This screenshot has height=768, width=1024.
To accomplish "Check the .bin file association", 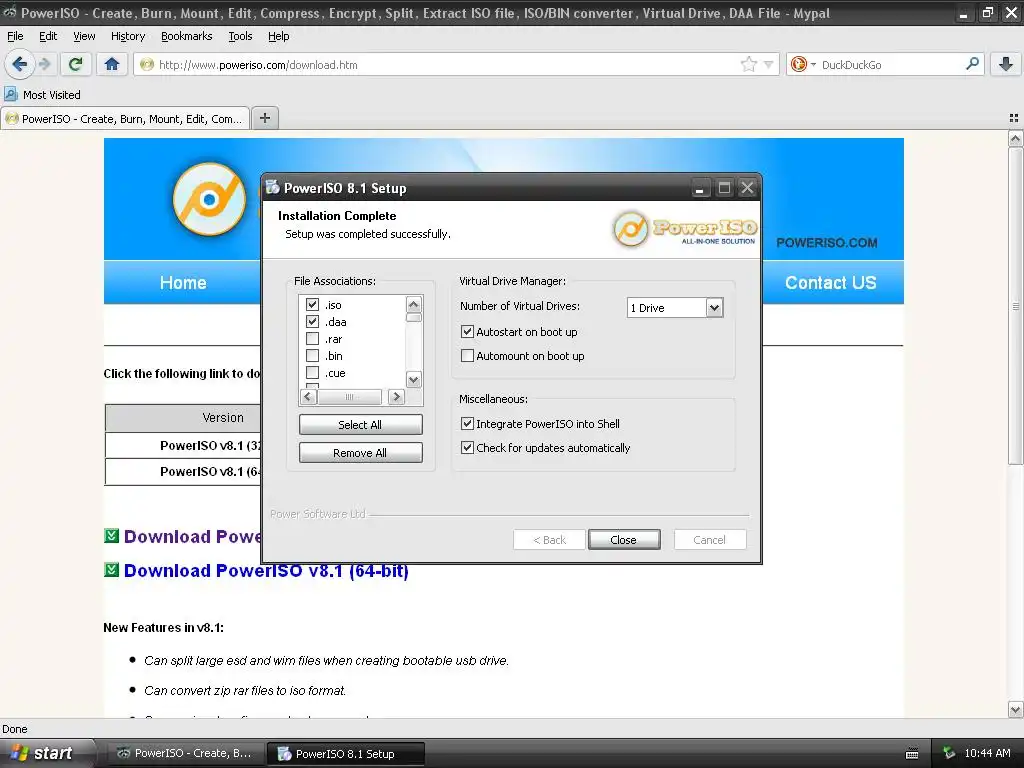I will point(312,355).
